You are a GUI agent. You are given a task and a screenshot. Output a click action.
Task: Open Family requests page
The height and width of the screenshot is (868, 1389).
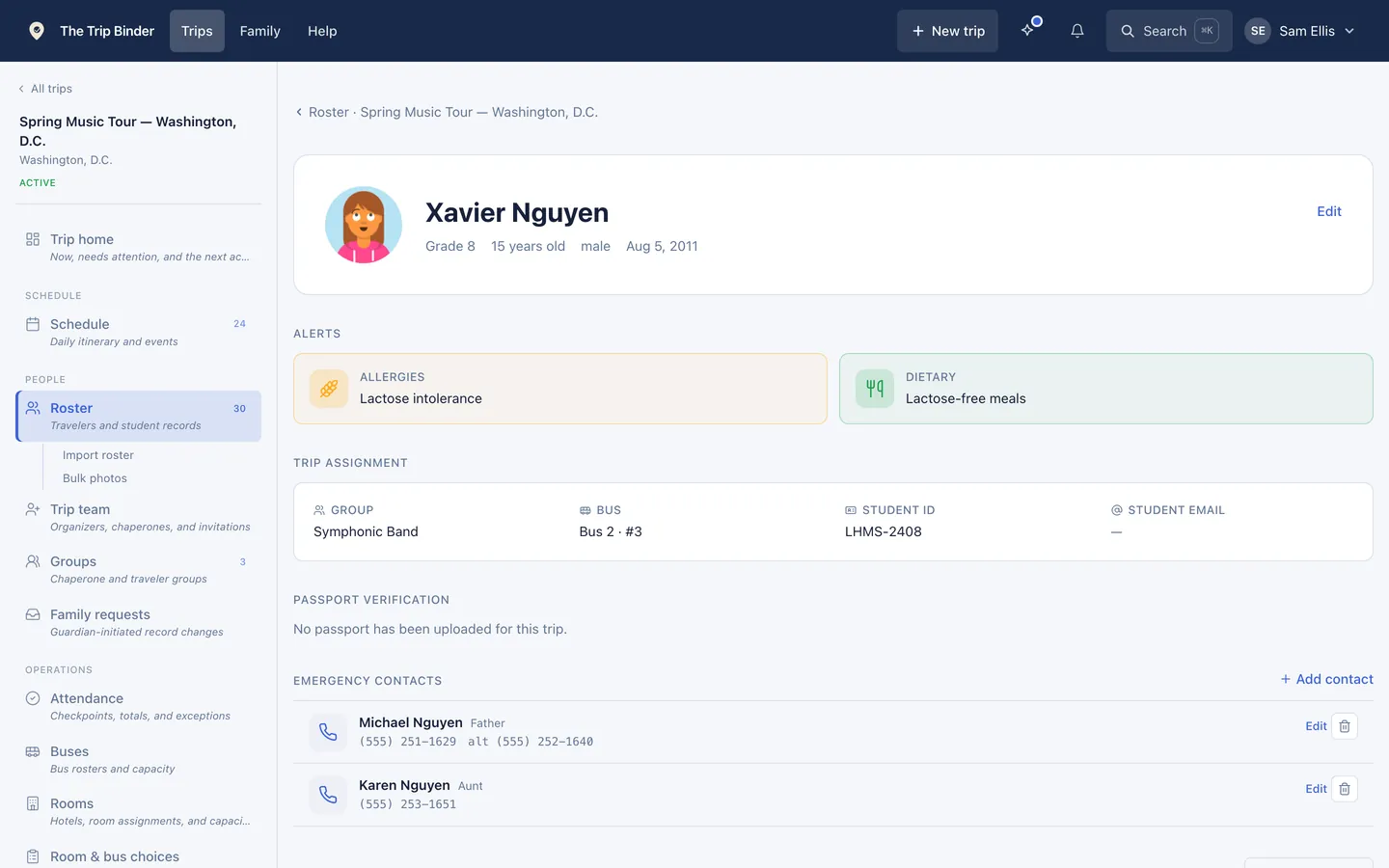[x=139, y=622]
